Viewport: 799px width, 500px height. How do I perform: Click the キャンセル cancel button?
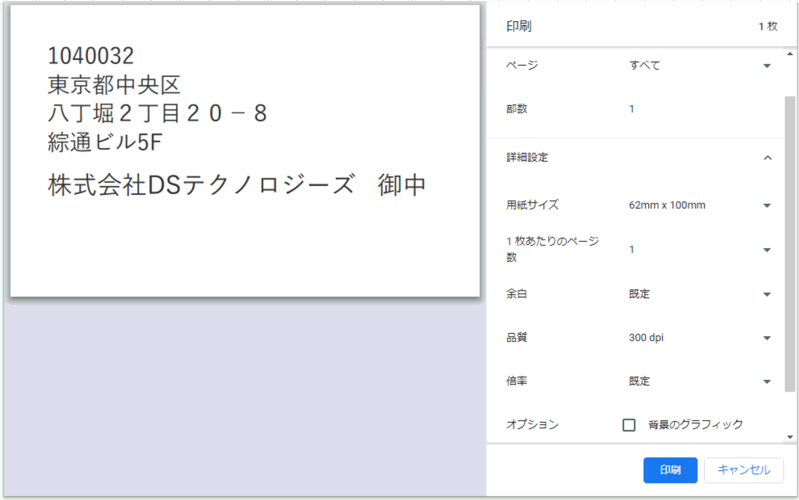pyautogui.click(x=743, y=470)
